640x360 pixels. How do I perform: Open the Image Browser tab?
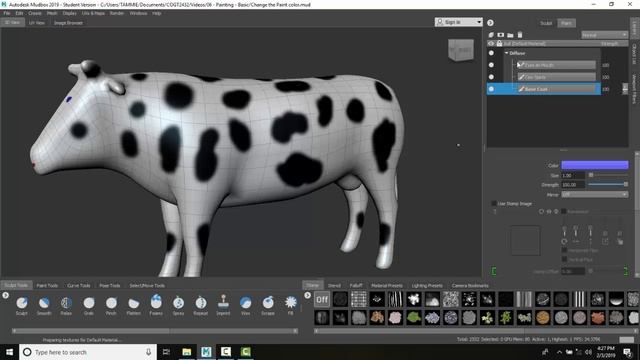point(68,23)
